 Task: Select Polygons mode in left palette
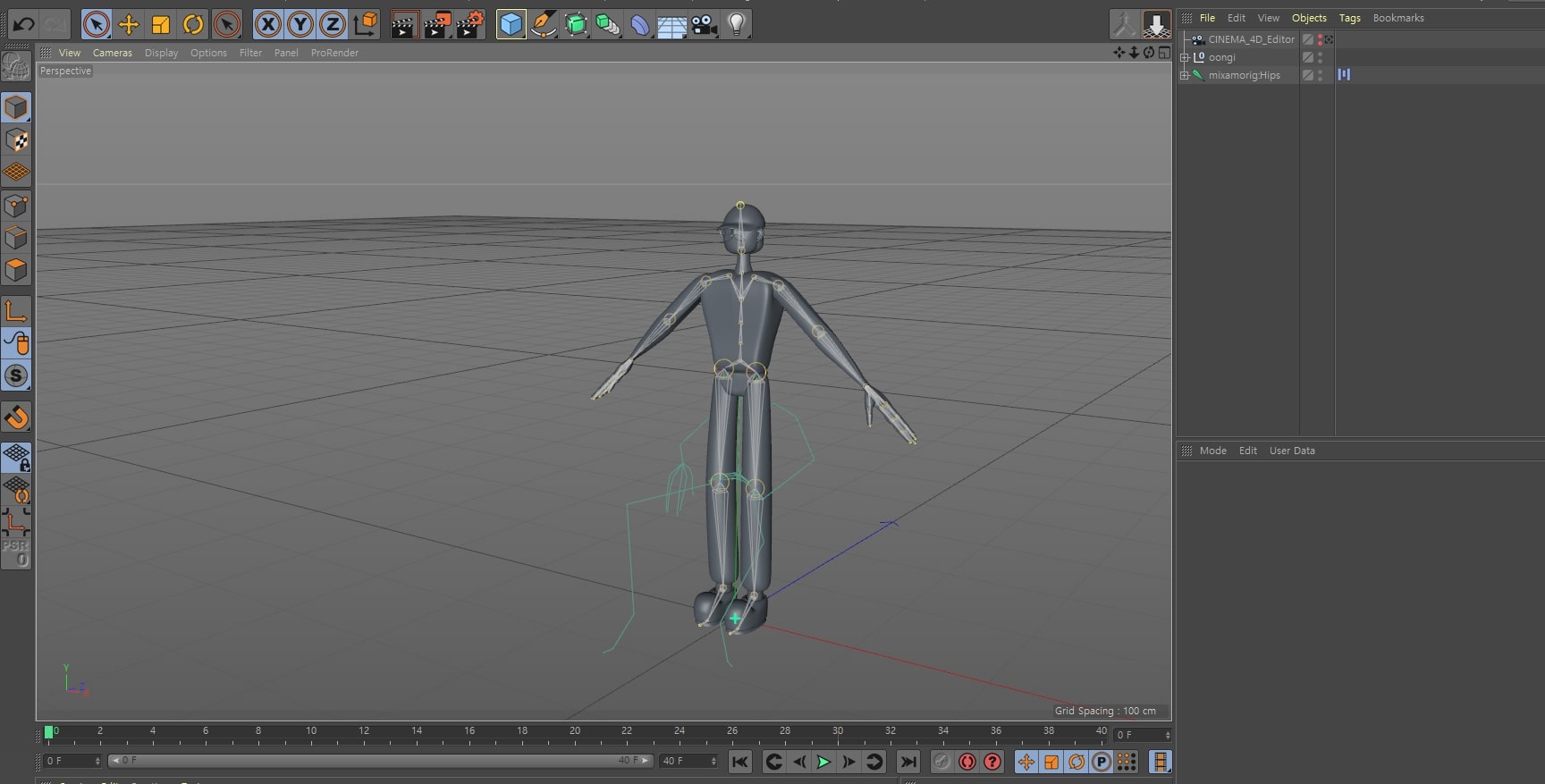16,270
